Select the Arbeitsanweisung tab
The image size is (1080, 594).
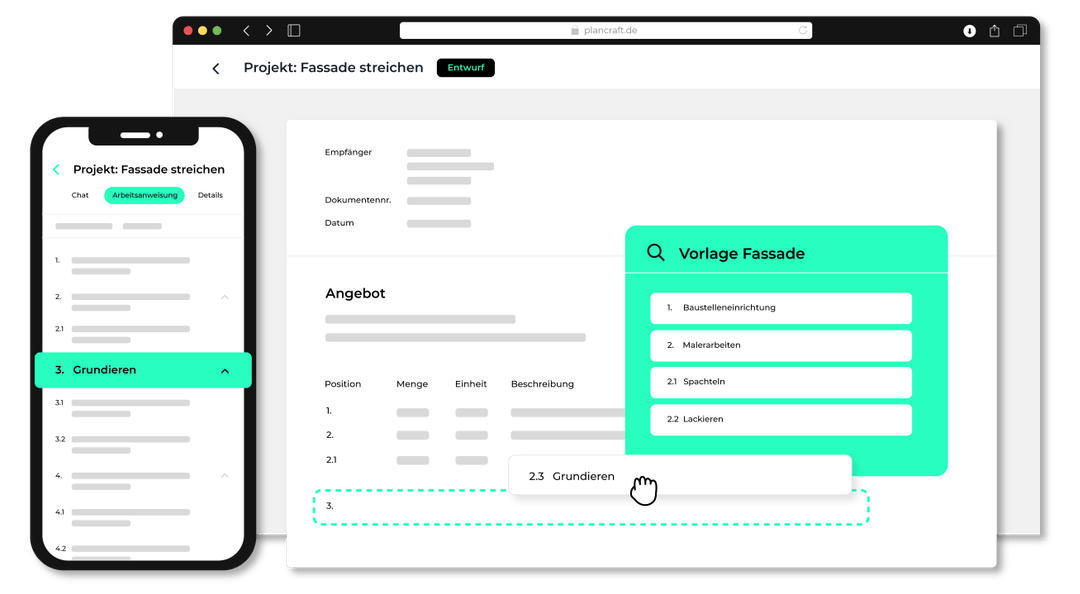click(144, 195)
